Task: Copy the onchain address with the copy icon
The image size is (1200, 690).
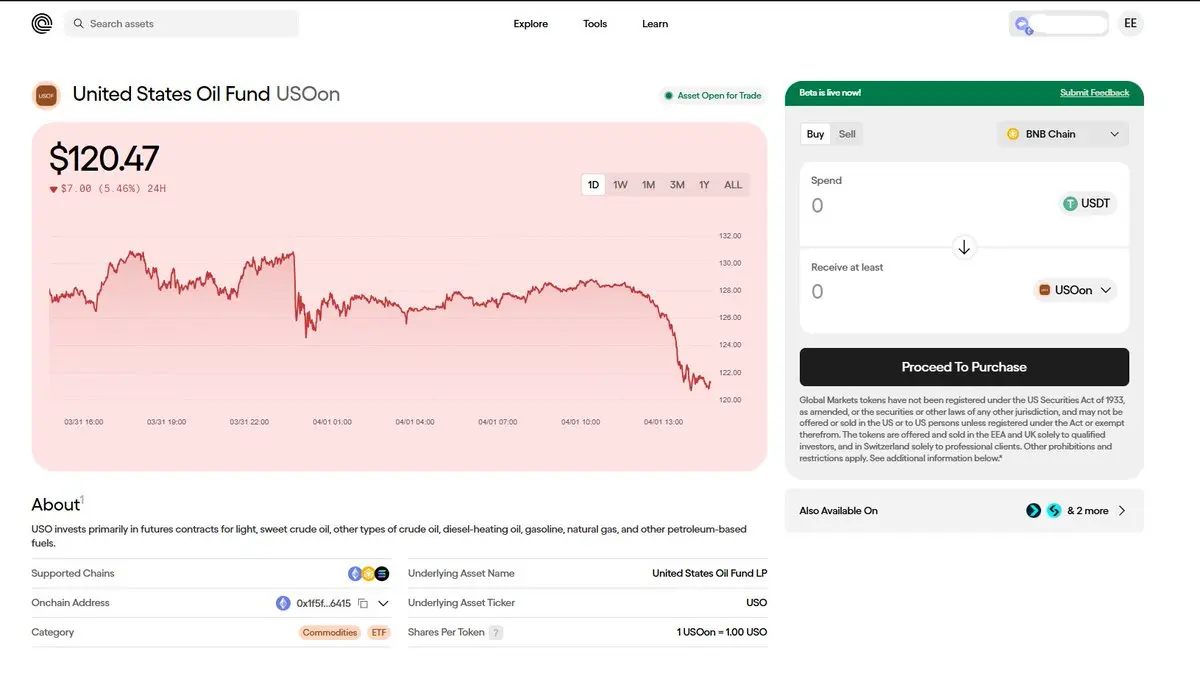Action: point(363,603)
